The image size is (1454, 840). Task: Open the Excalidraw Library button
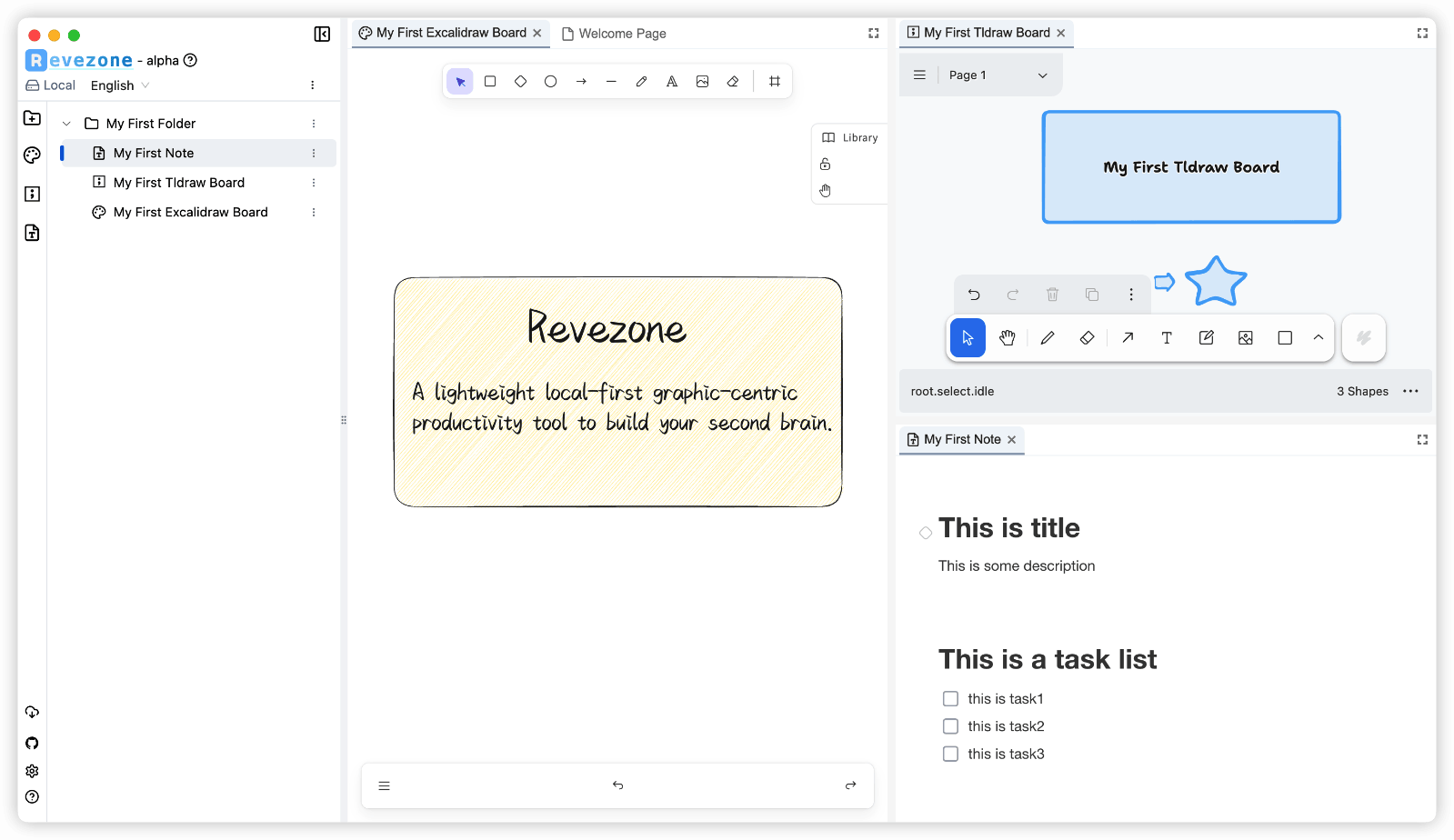tap(850, 138)
